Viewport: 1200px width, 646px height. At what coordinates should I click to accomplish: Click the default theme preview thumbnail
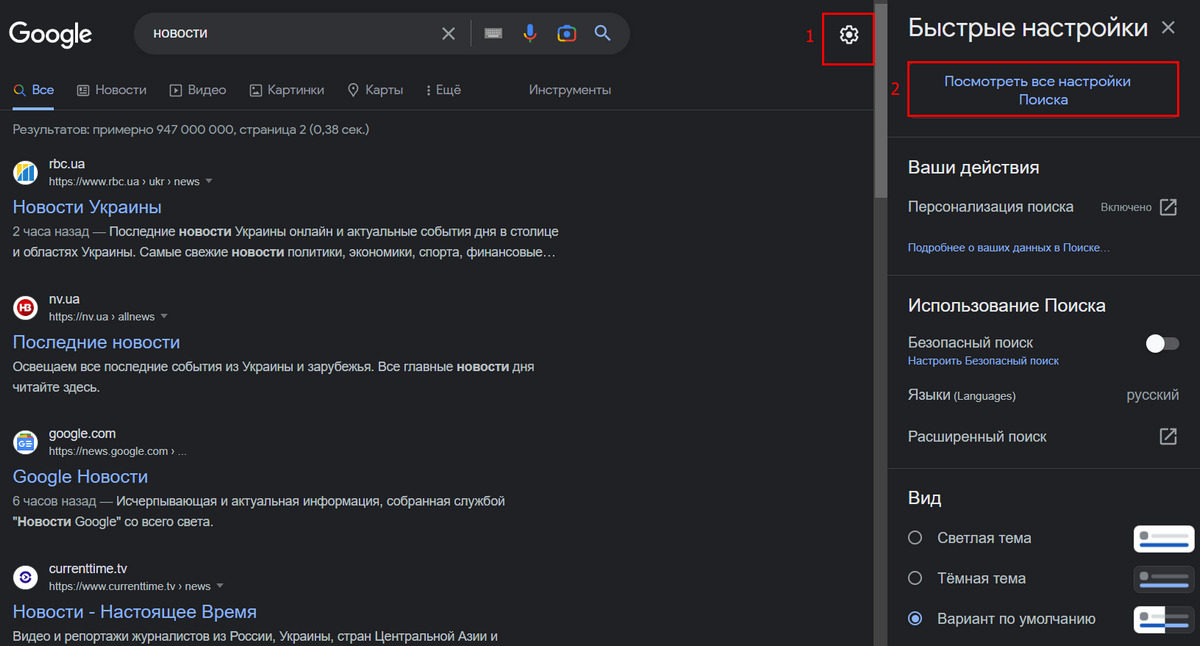[1164, 619]
